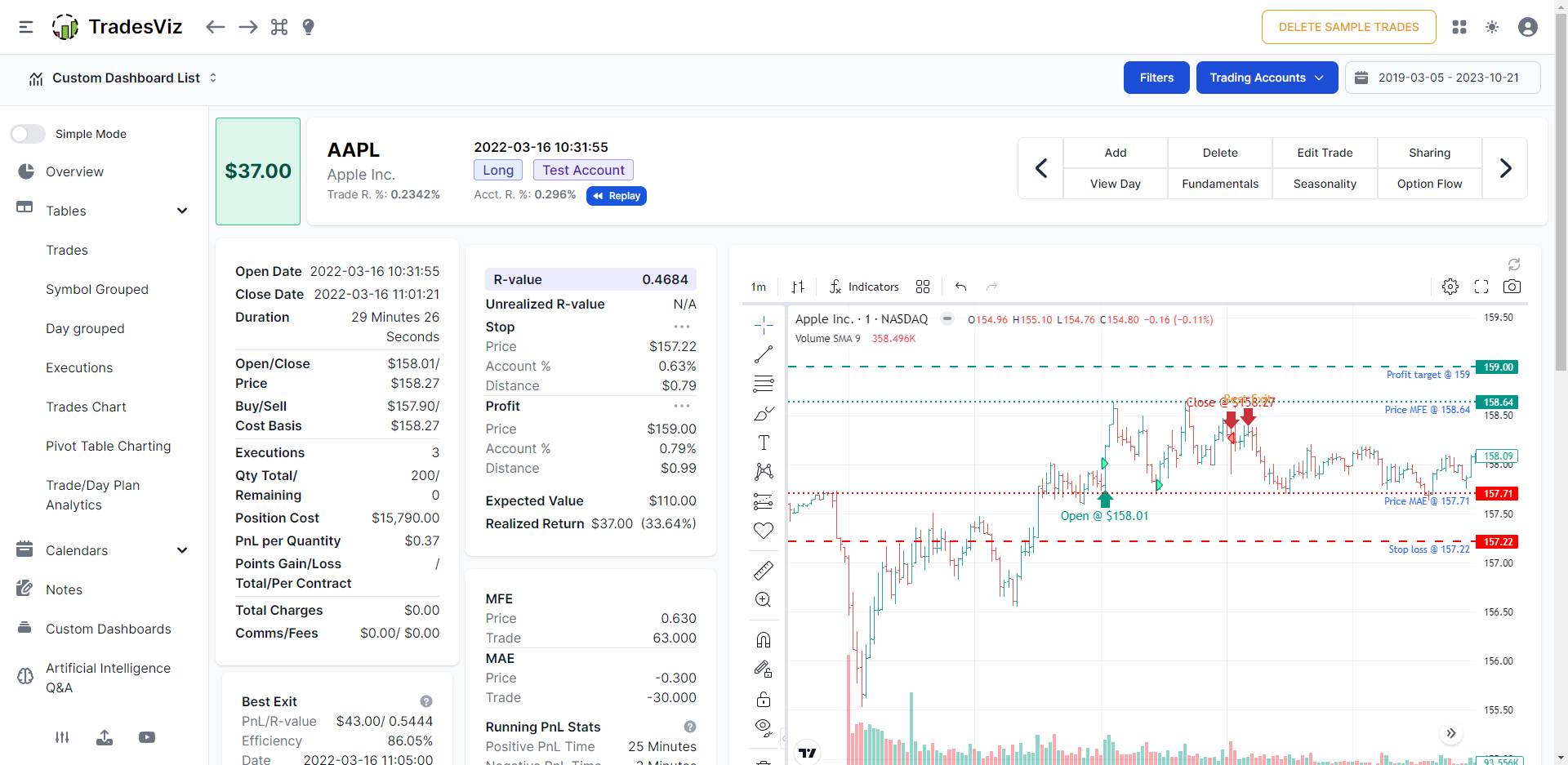
Task: Toggle the magnet mode icon
Action: [764, 639]
